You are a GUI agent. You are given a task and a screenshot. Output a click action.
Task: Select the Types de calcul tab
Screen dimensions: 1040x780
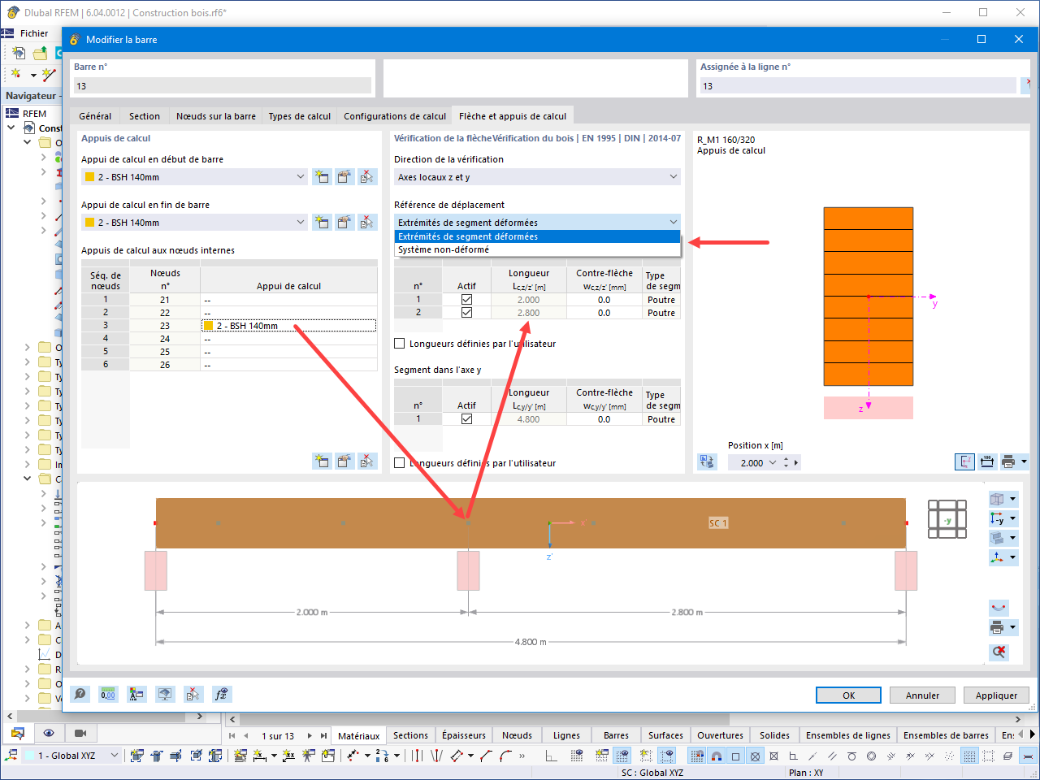click(299, 116)
